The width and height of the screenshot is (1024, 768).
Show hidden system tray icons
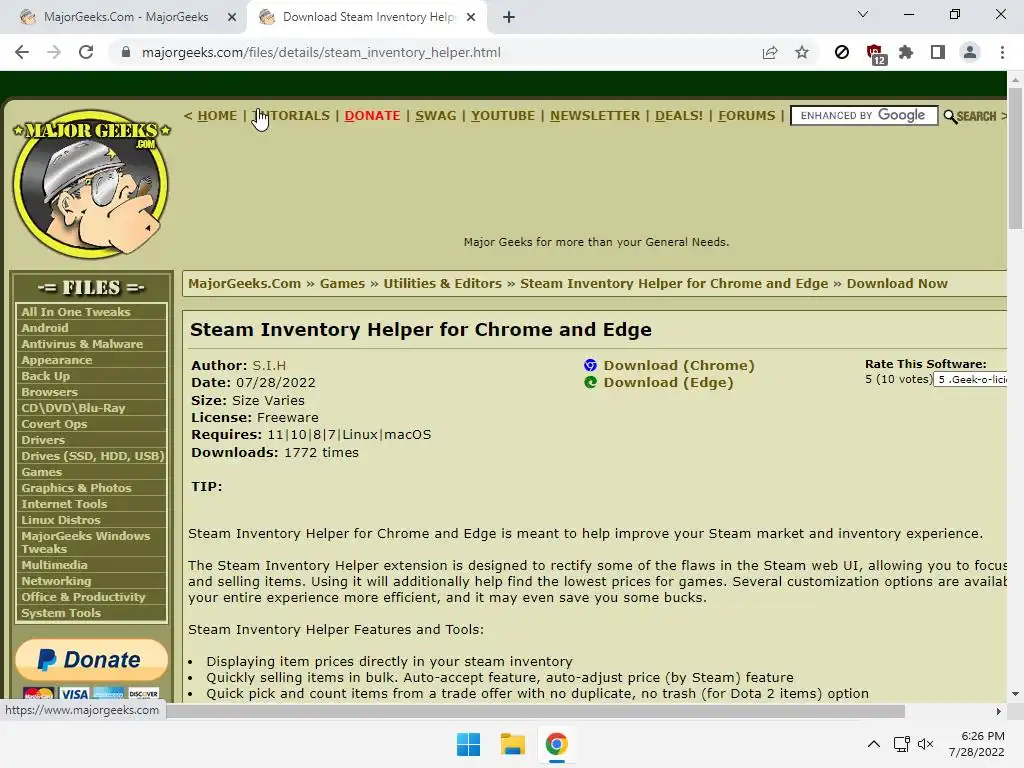coord(874,744)
